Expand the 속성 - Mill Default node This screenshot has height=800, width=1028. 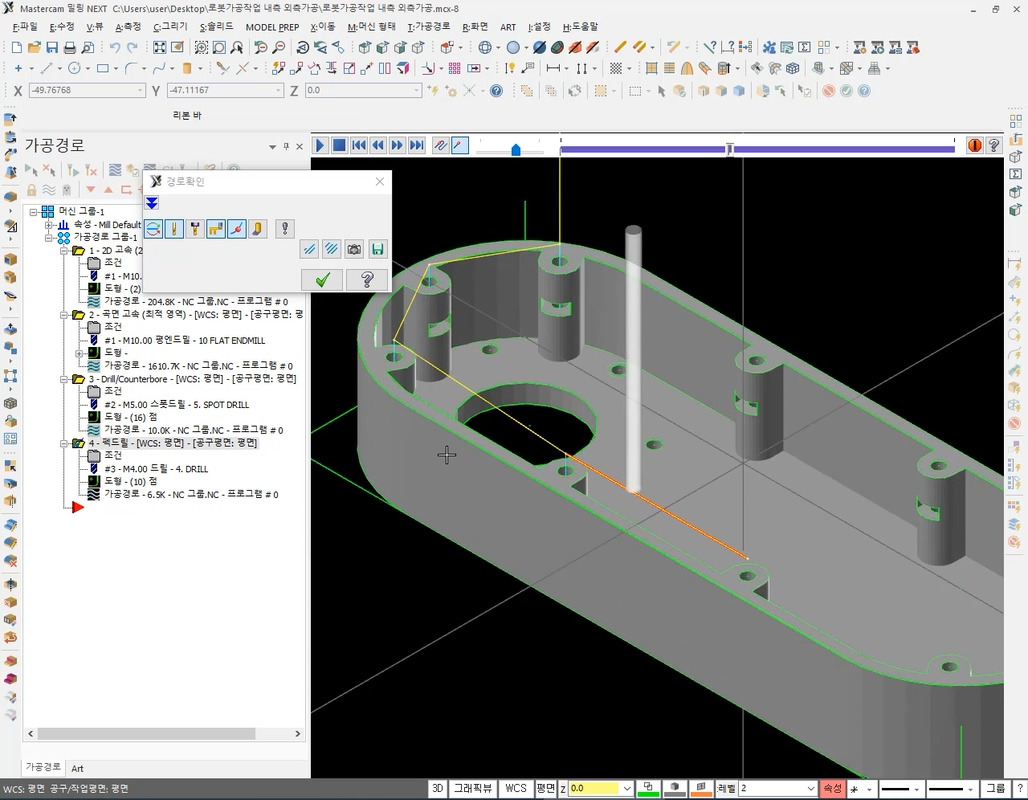pyautogui.click(x=49, y=225)
